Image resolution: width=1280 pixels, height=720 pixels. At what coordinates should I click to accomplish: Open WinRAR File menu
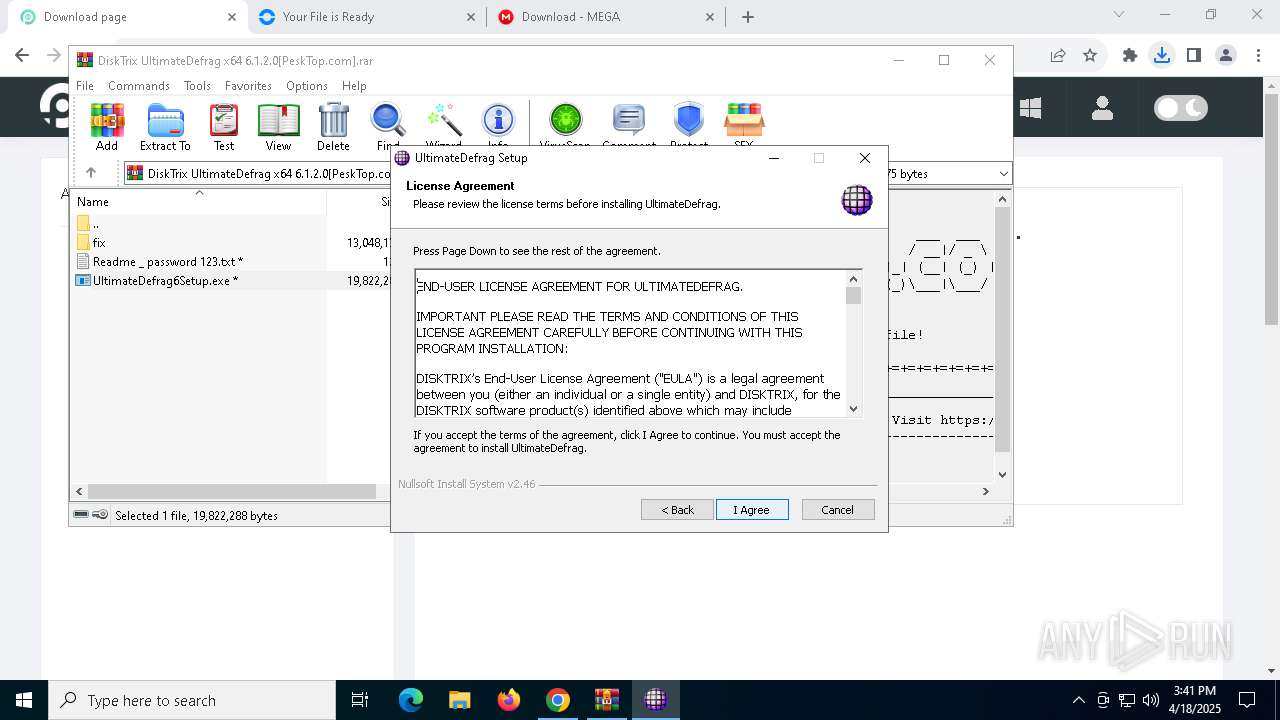[85, 86]
